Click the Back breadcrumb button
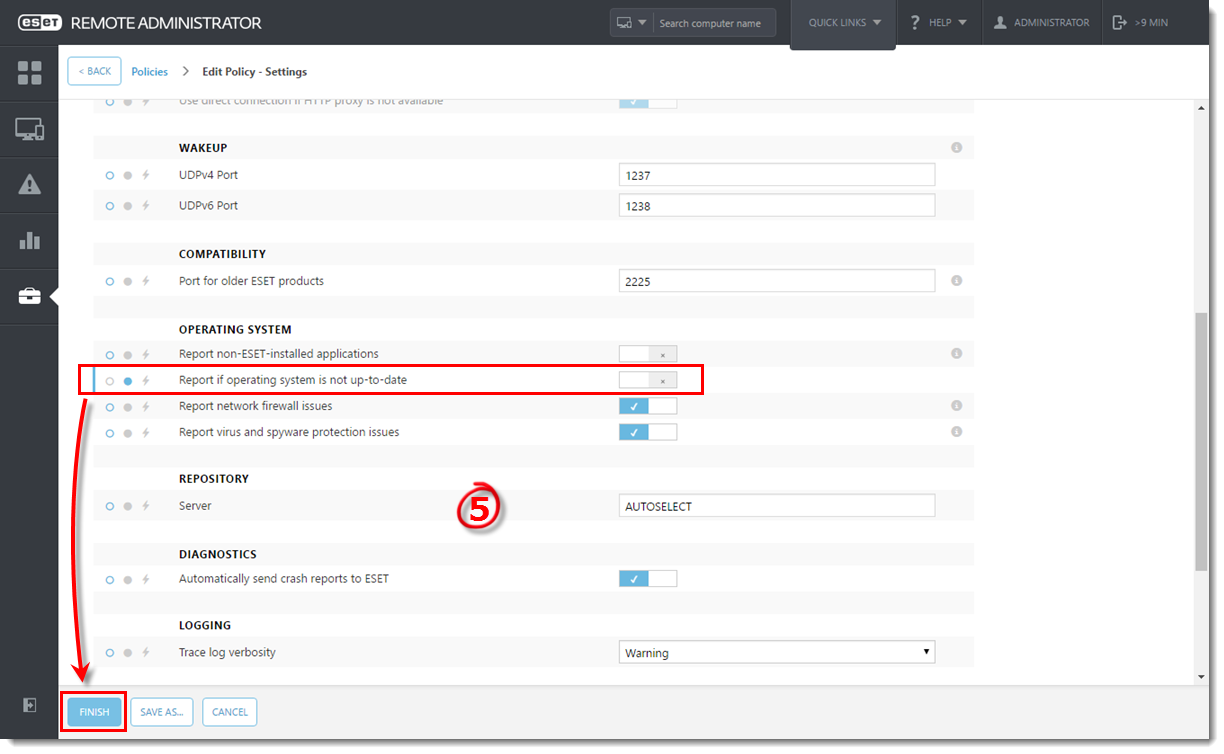 93,71
